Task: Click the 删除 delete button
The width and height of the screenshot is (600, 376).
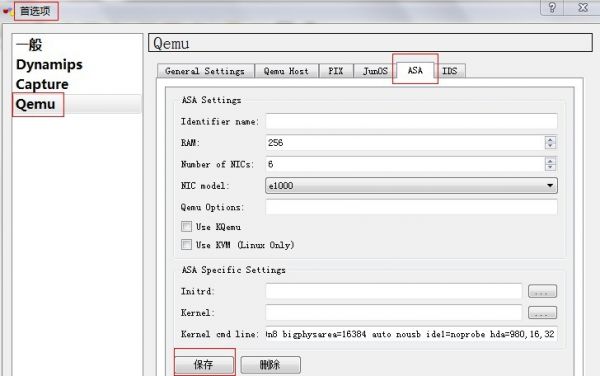Action: coord(270,365)
